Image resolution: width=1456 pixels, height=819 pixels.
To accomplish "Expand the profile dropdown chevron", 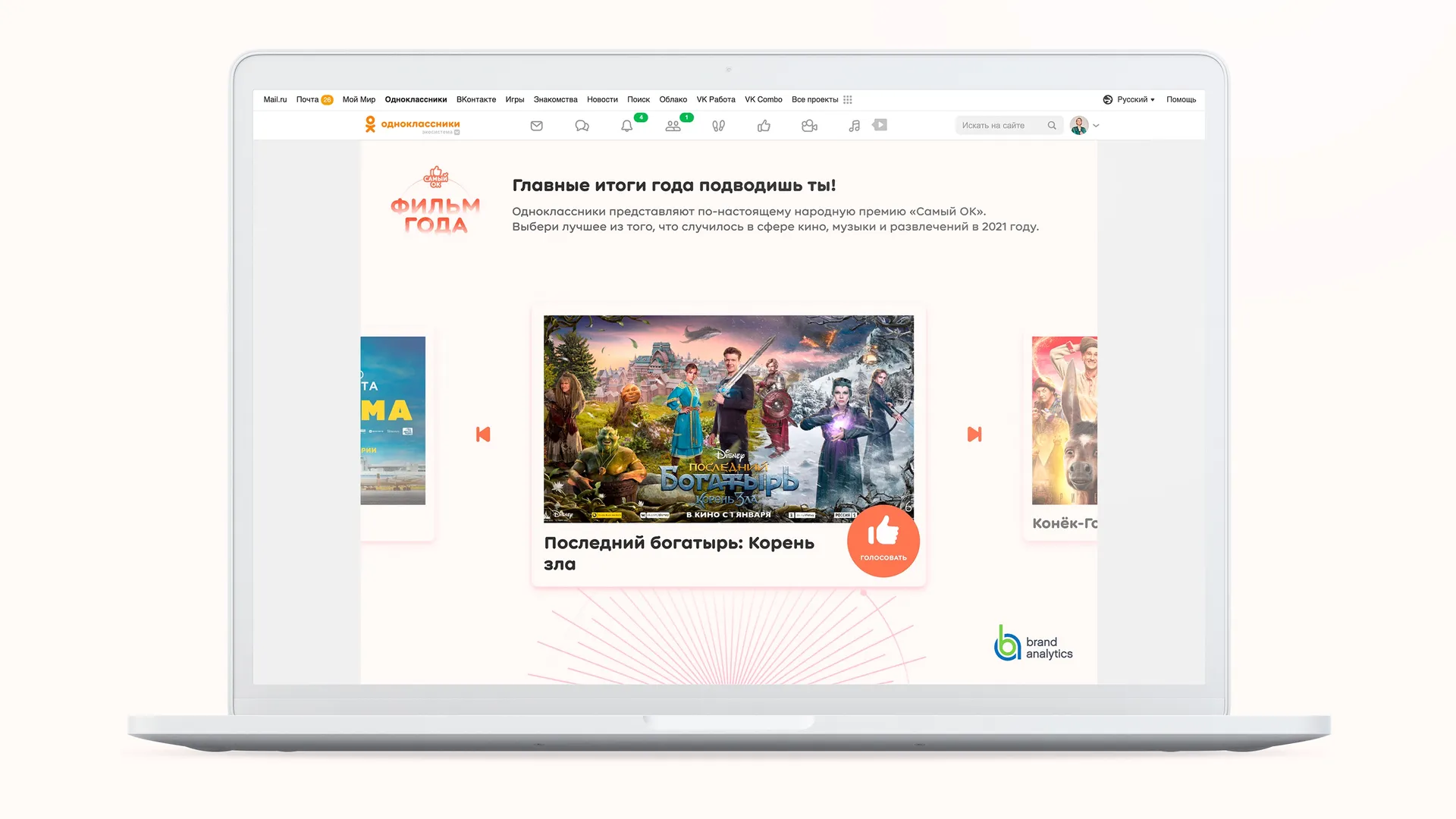I will [x=1096, y=126].
